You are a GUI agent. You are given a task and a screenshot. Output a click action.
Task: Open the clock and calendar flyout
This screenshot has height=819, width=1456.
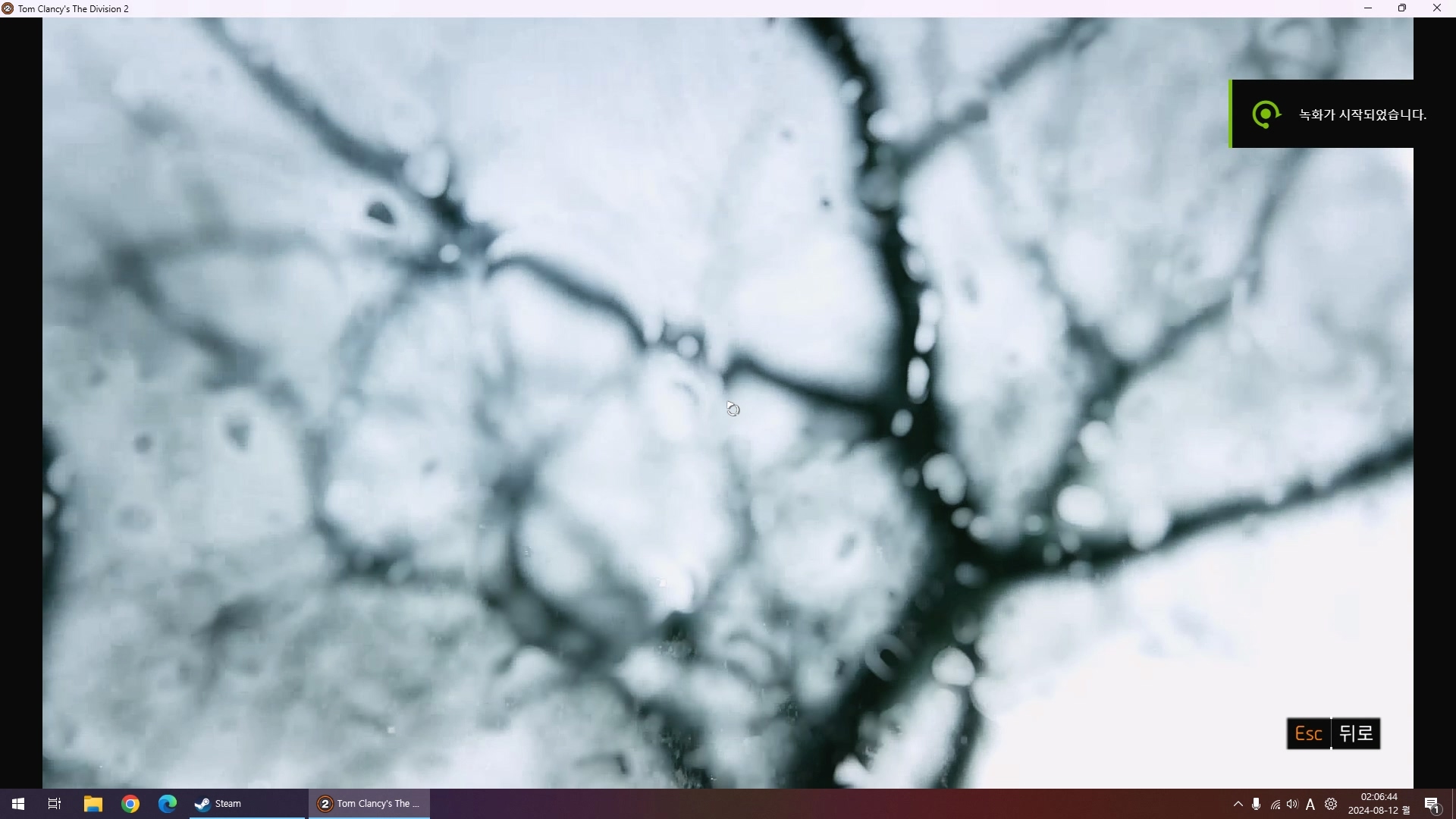pos(1379,804)
